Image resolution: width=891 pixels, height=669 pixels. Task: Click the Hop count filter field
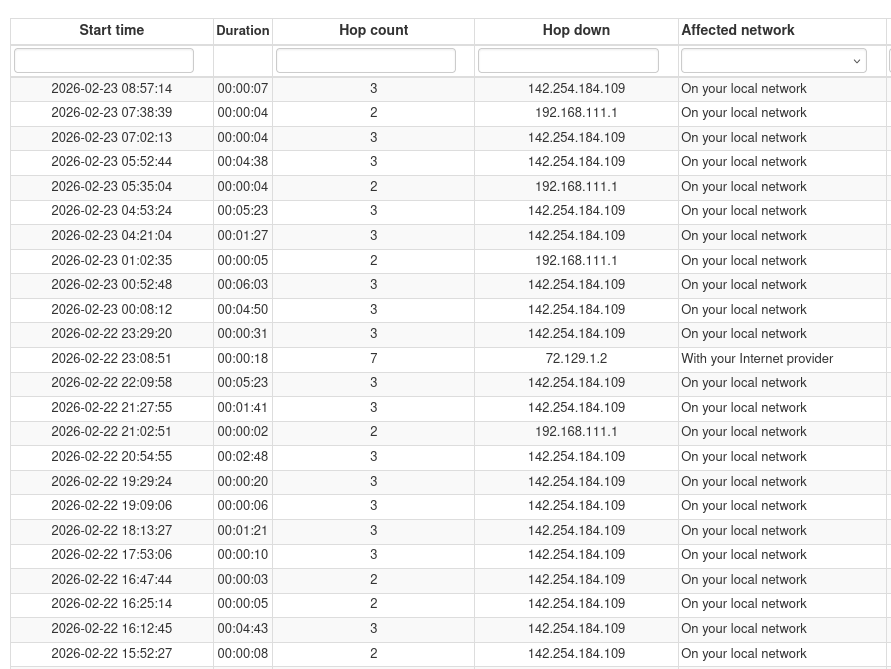coord(366,61)
